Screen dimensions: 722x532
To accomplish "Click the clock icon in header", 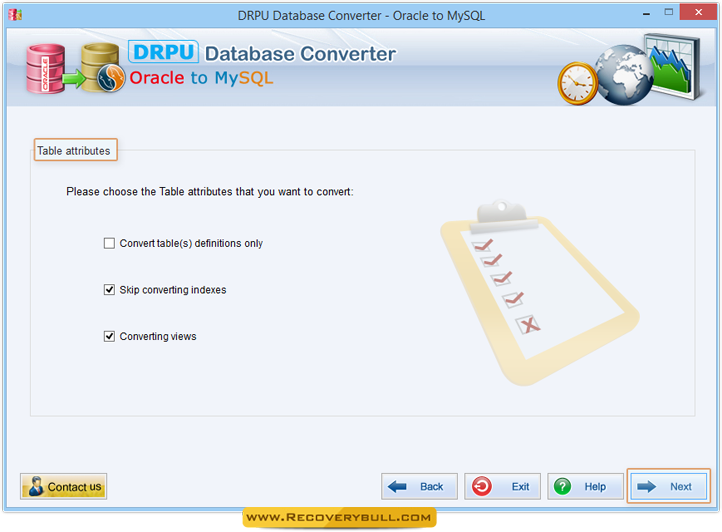I will [577, 83].
